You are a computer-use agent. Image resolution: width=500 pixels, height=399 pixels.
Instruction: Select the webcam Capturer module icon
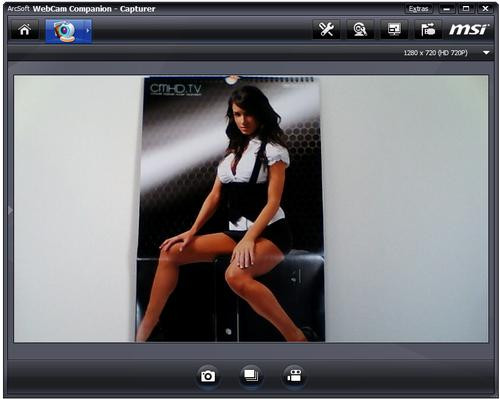[65, 31]
